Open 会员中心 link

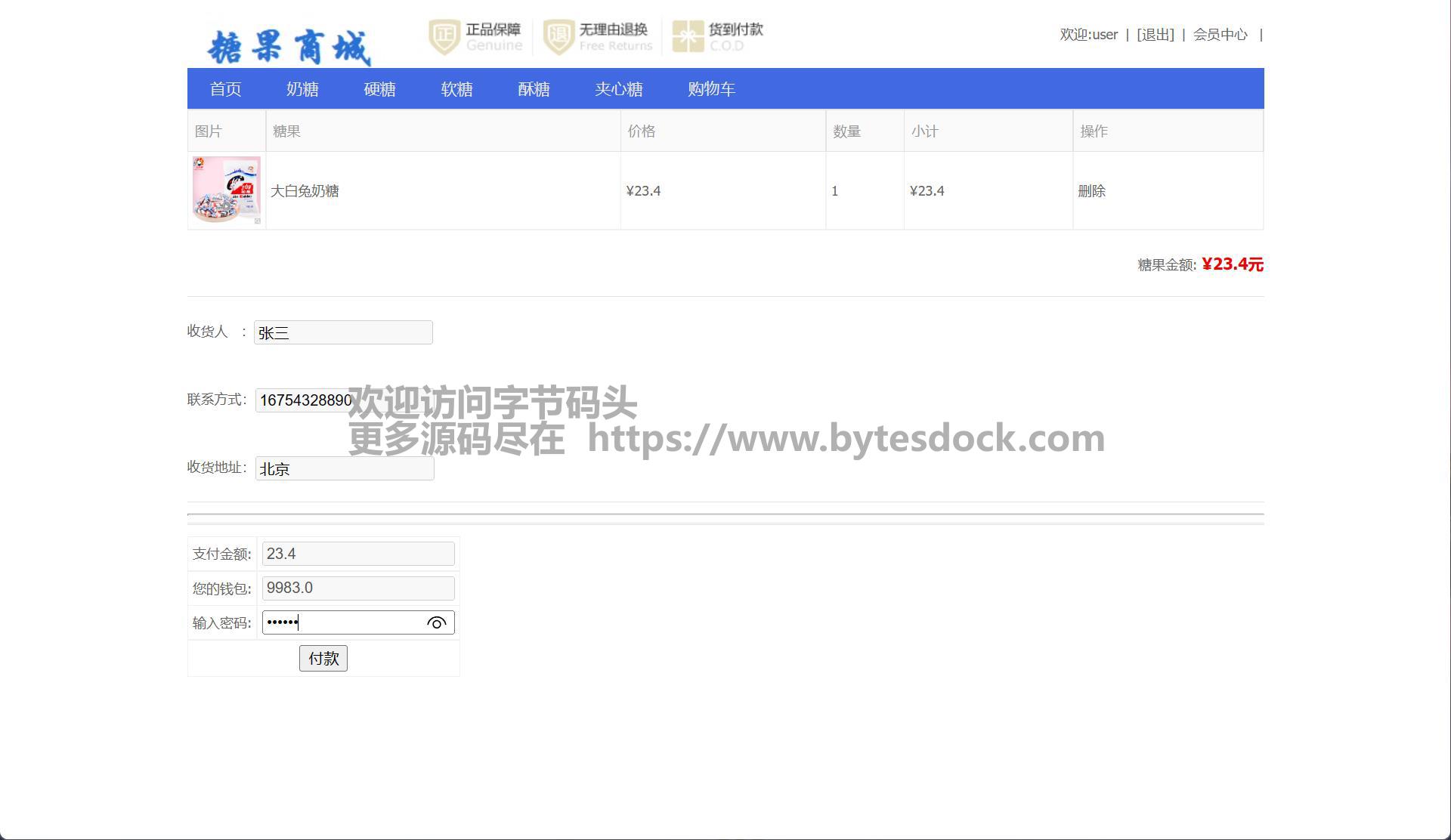[x=1220, y=35]
